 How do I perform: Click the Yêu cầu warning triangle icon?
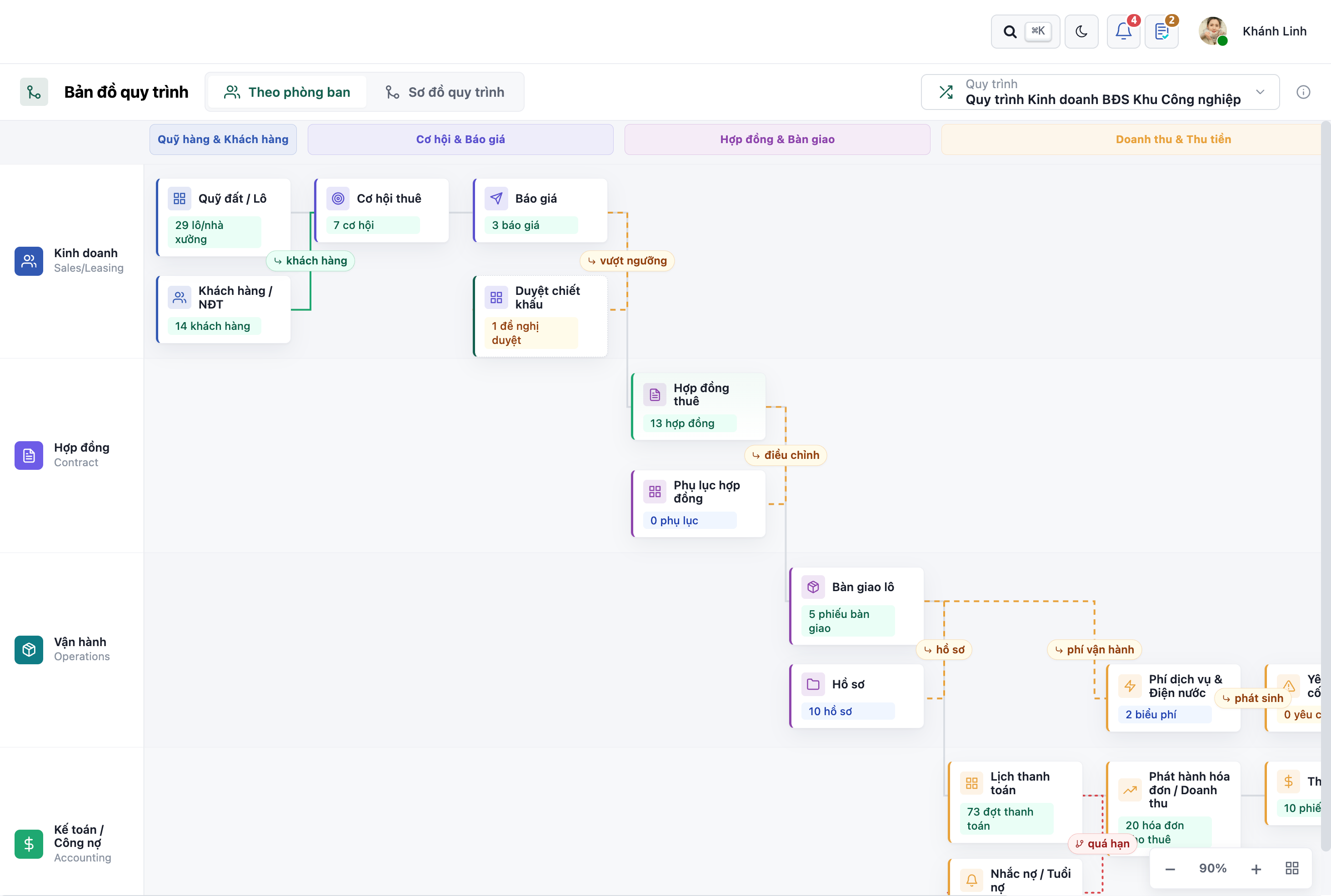coord(1288,686)
